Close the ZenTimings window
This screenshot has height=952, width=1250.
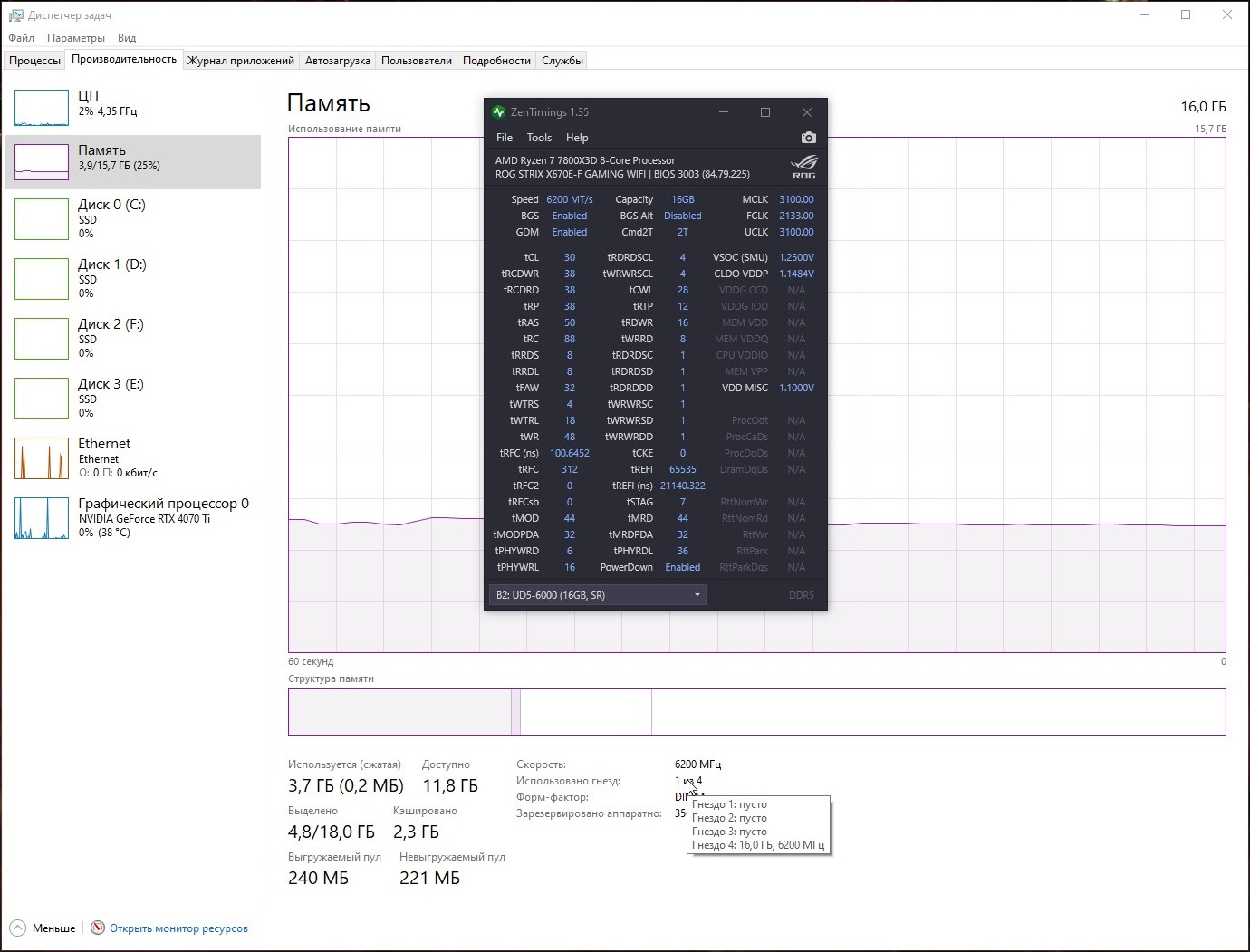807,112
